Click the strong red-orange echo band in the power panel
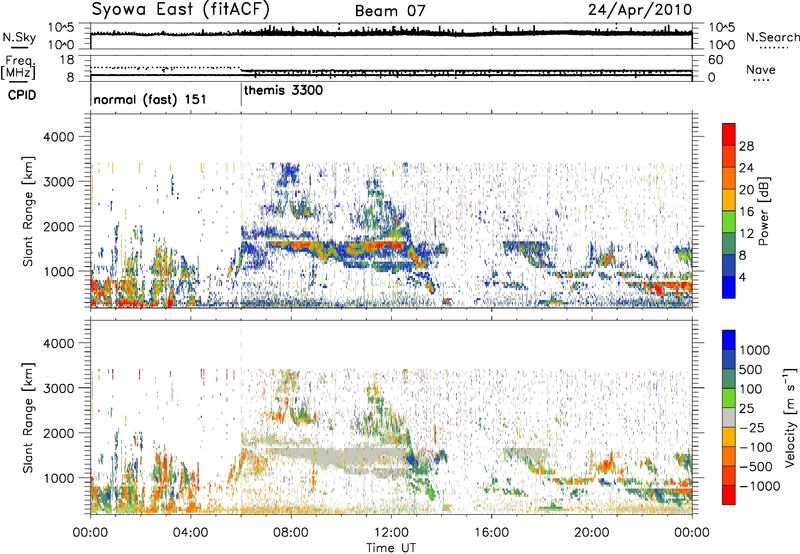The height and width of the screenshot is (554, 800). click(337, 245)
